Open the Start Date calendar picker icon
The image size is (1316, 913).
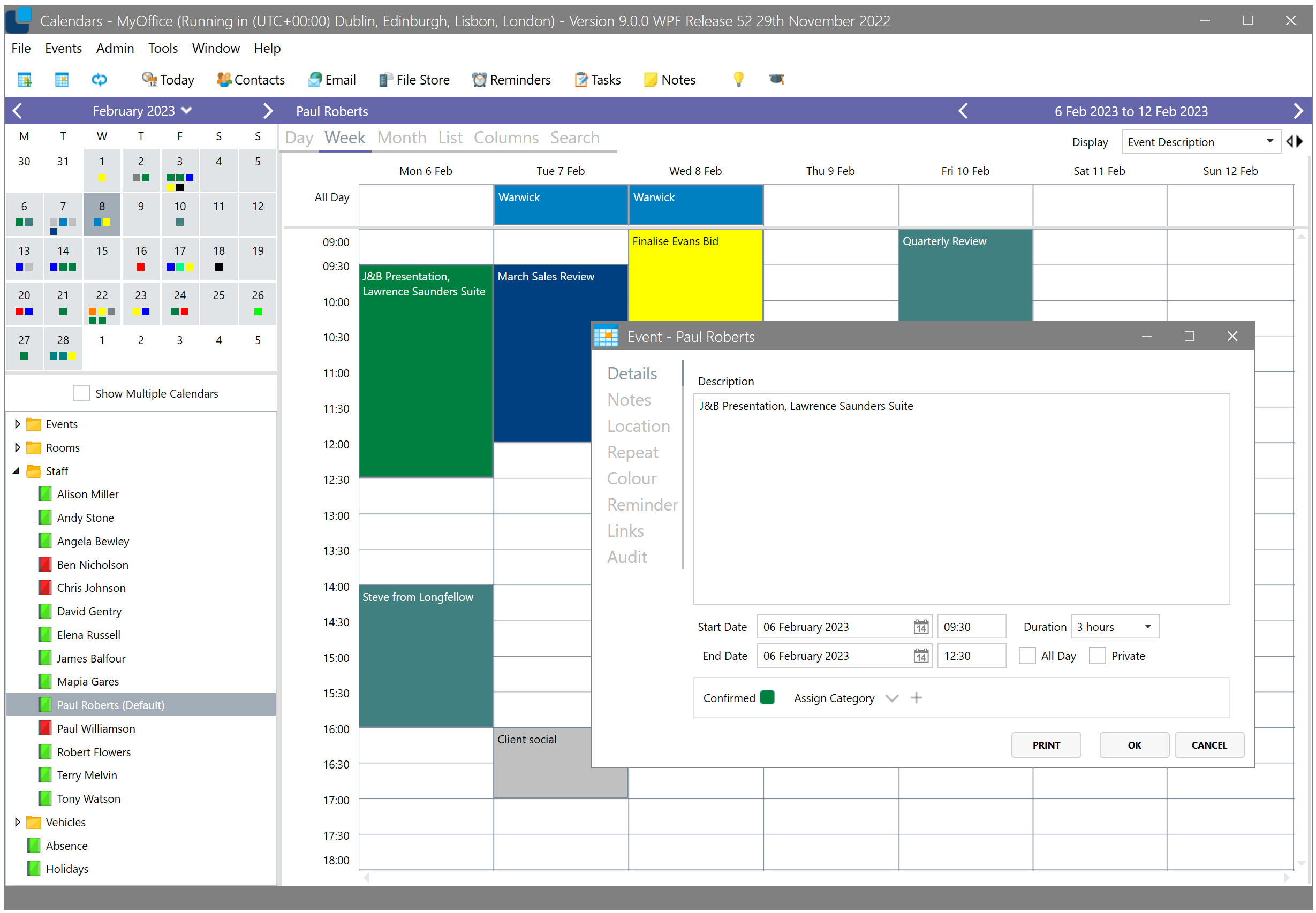[920, 627]
